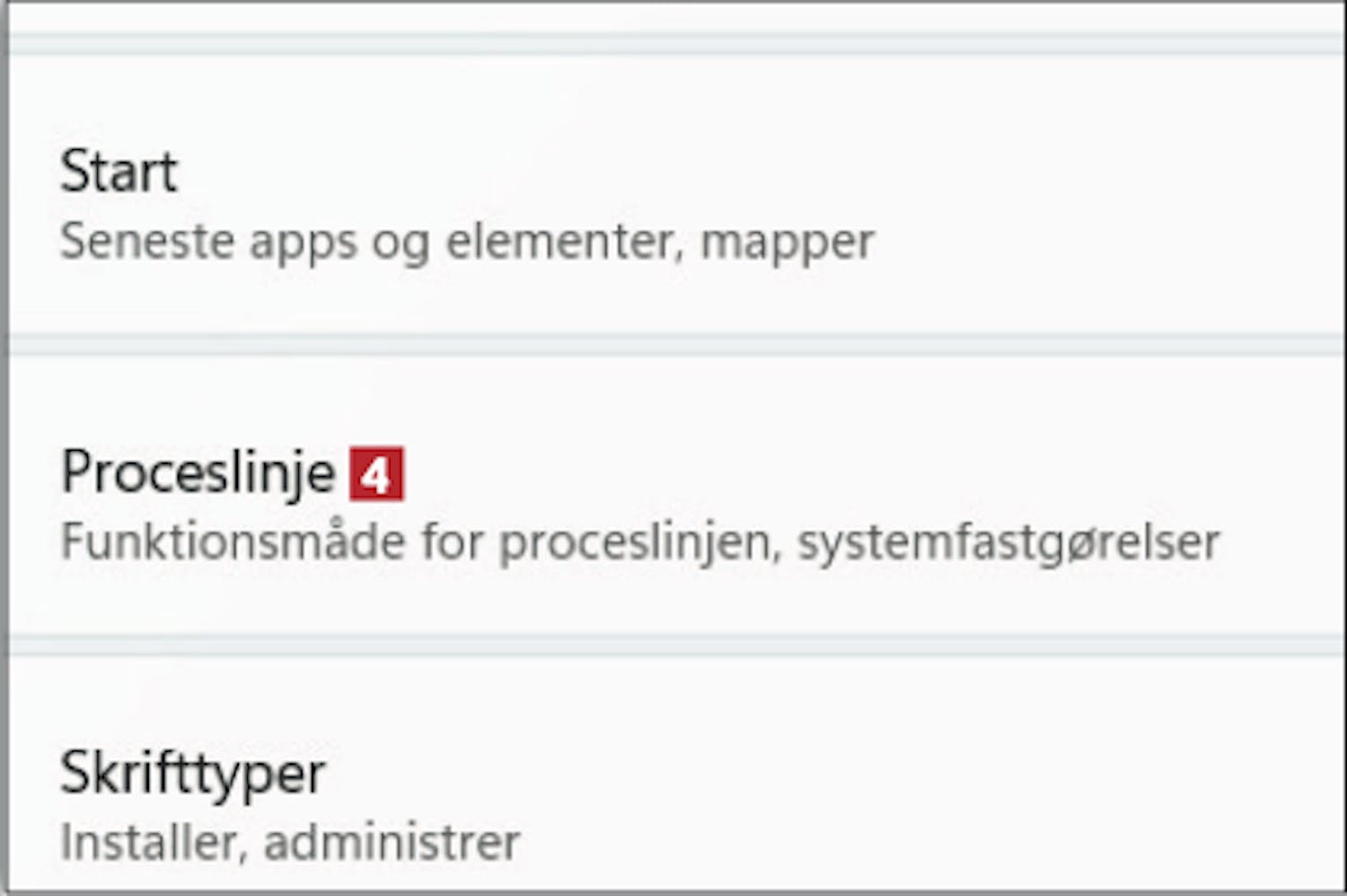This screenshot has height=896, width=1347.
Task: Open the Proceslinje settings heading
Action: point(197,472)
